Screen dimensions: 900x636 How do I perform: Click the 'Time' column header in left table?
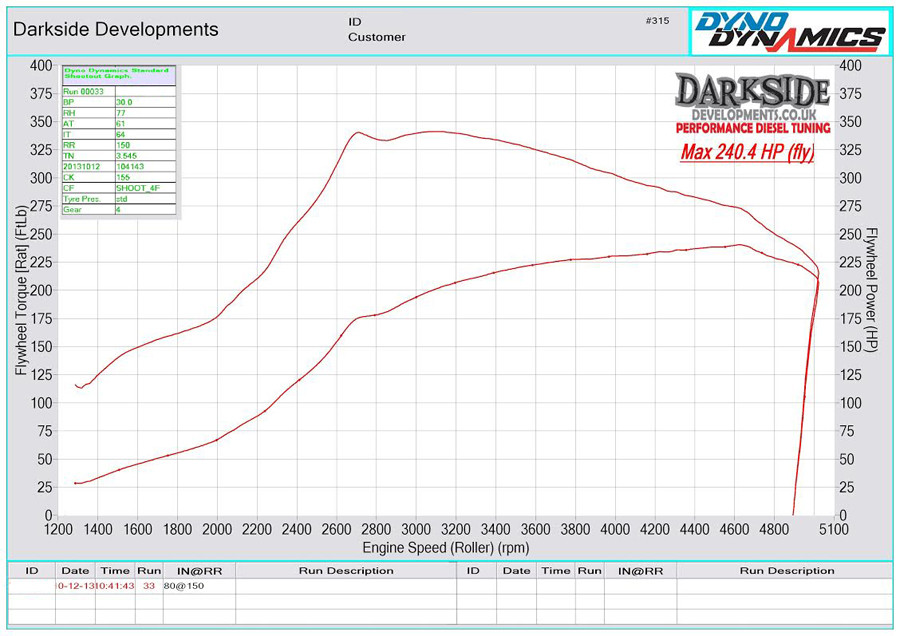point(115,571)
